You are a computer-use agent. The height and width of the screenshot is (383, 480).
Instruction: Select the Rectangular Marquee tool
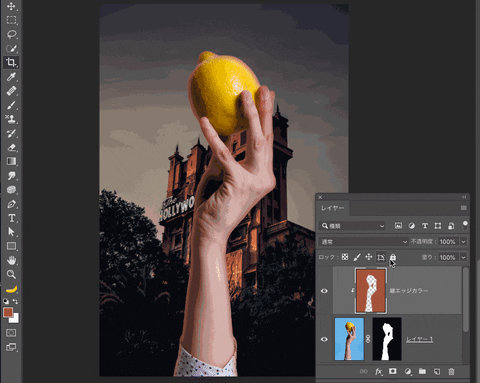pyautogui.click(x=11, y=20)
